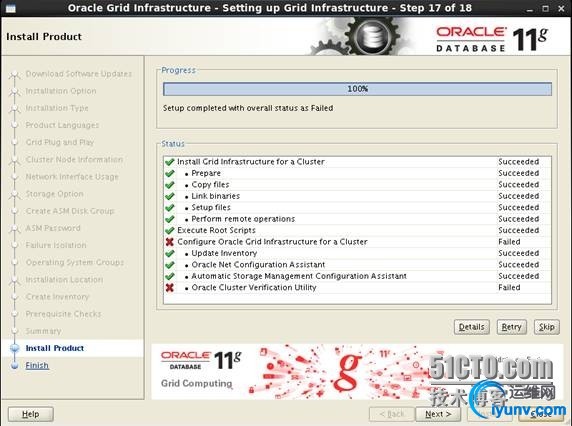
Task: Click the Retry button
Action: pos(511,327)
